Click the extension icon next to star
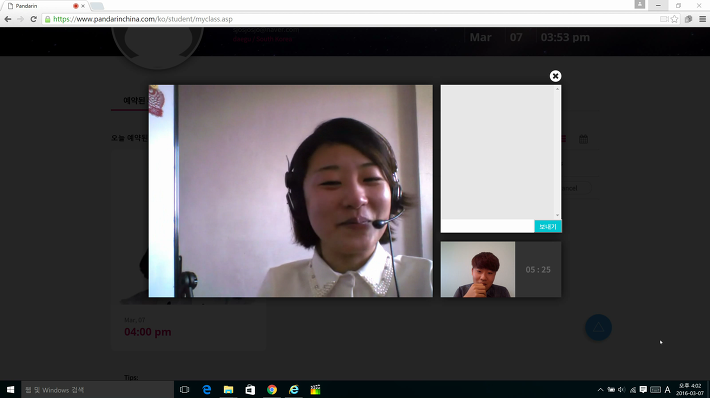 [x=688, y=19]
